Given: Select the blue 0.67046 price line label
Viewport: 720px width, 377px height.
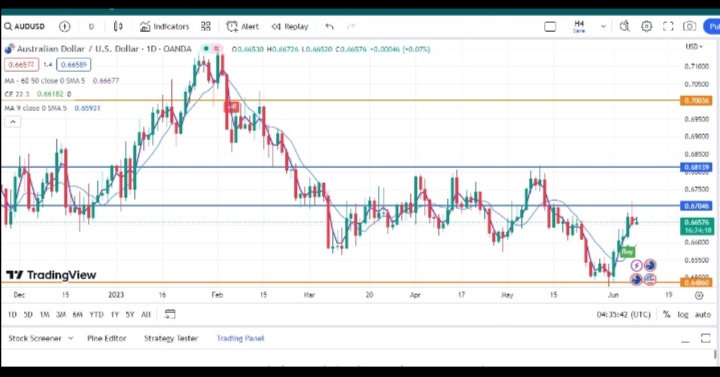Looking at the screenshot, I should [696, 206].
